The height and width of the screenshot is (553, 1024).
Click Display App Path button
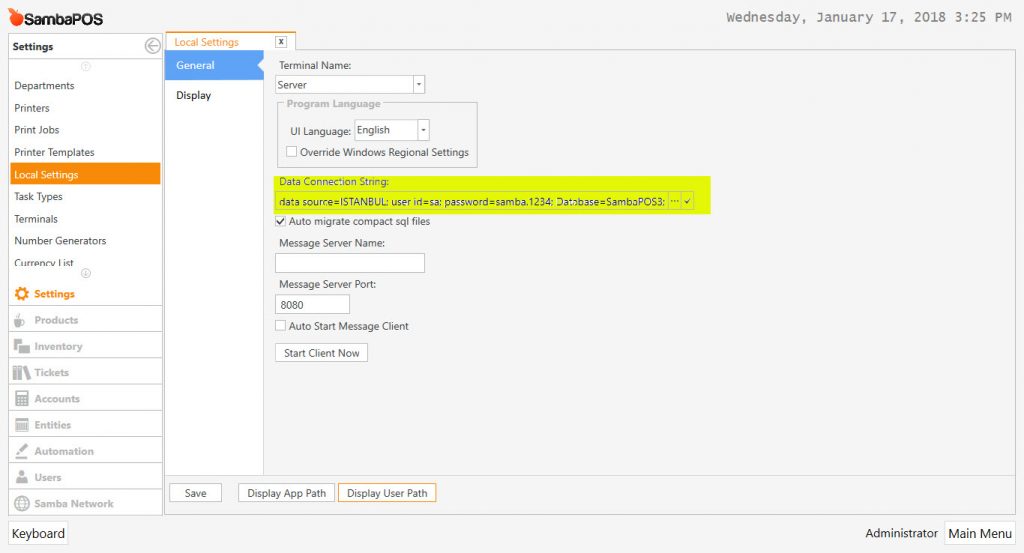point(286,493)
